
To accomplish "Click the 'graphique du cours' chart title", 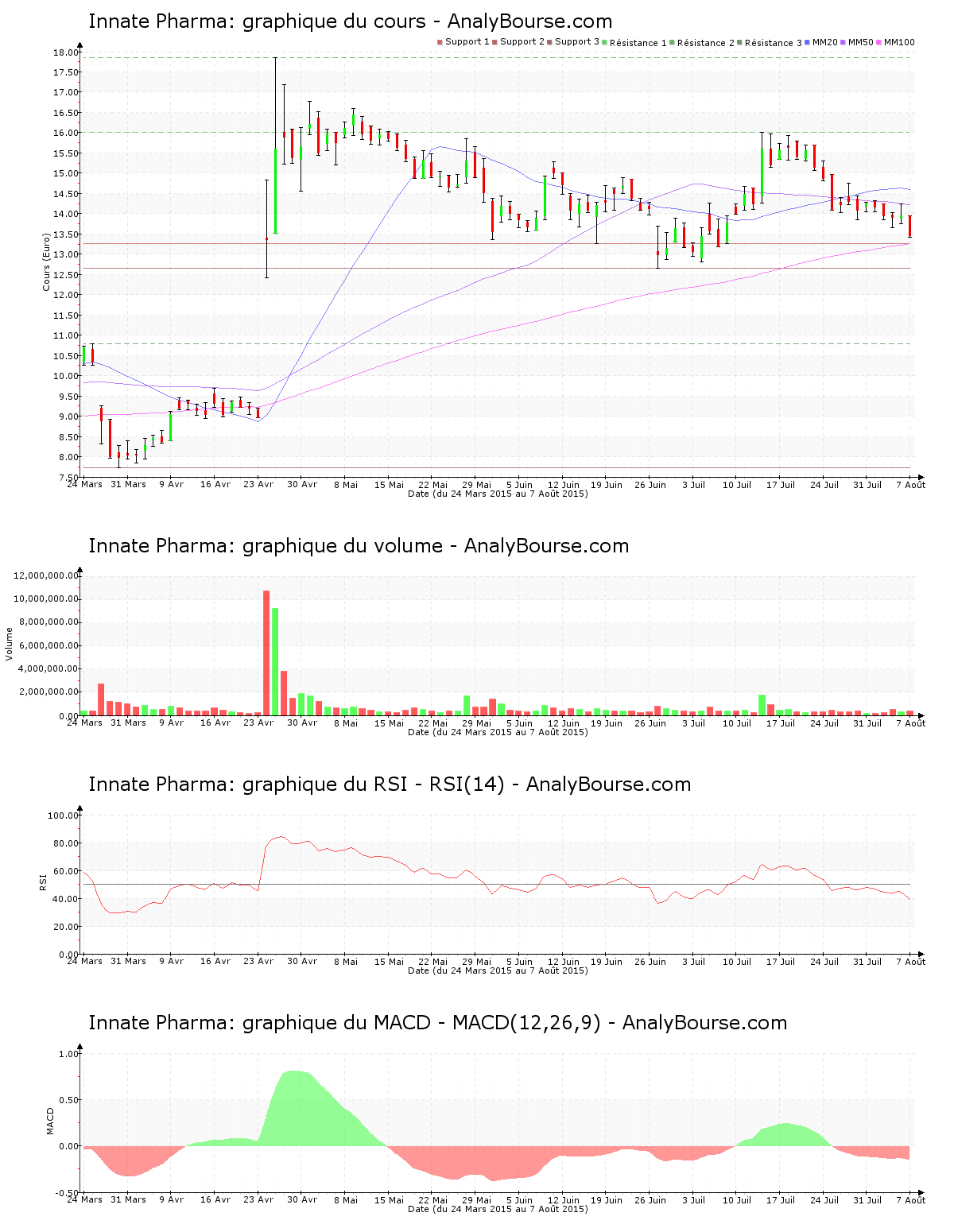I will 350,21.
